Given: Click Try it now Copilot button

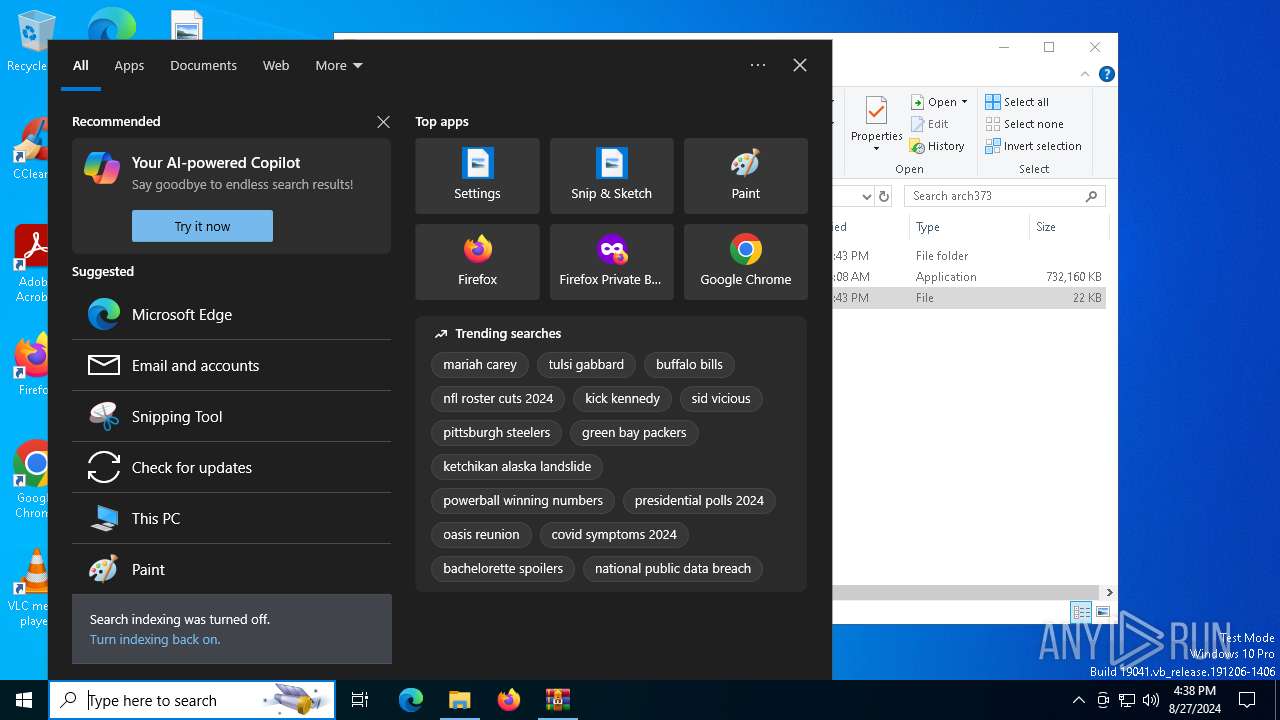Looking at the screenshot, I should 202,226.
